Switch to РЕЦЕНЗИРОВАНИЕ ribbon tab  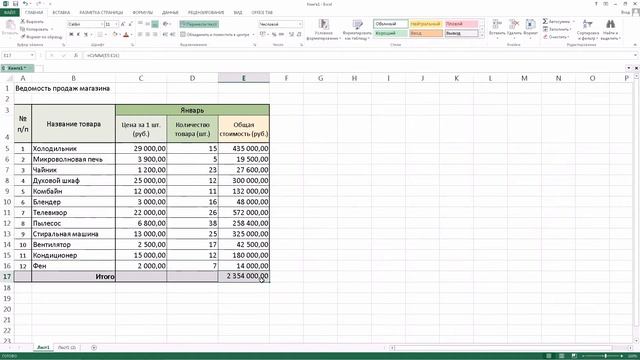point(206,12)
